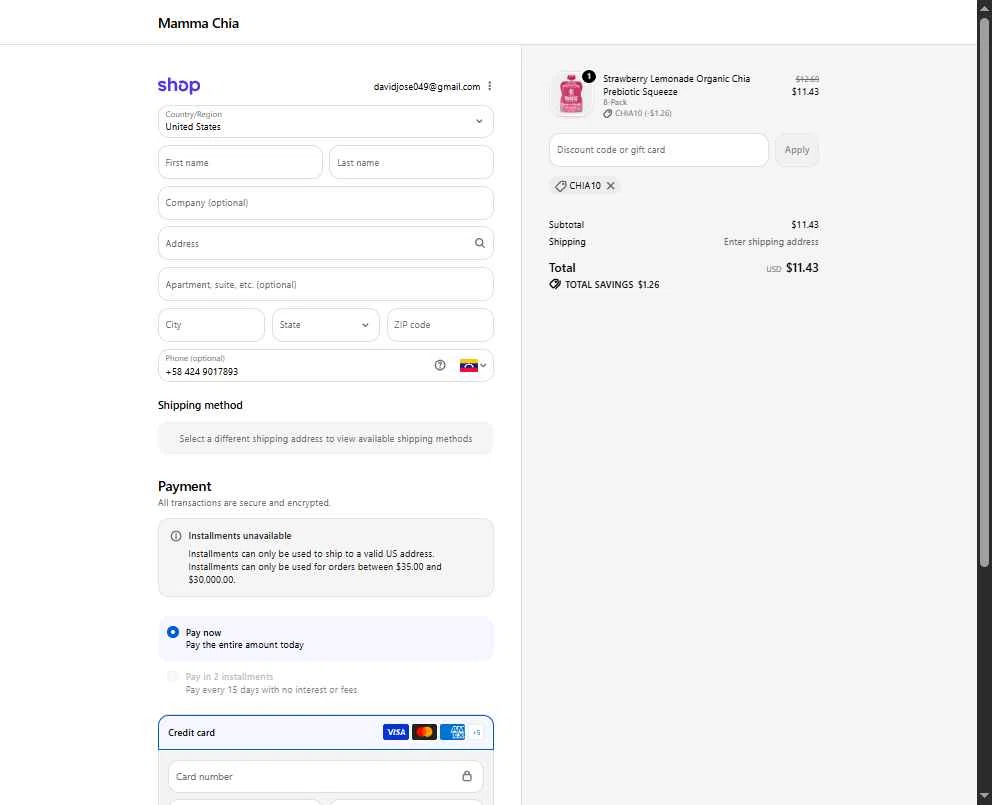Remove the CHIA10 discount code
The image size is (992, 805).
coord(611,185)
